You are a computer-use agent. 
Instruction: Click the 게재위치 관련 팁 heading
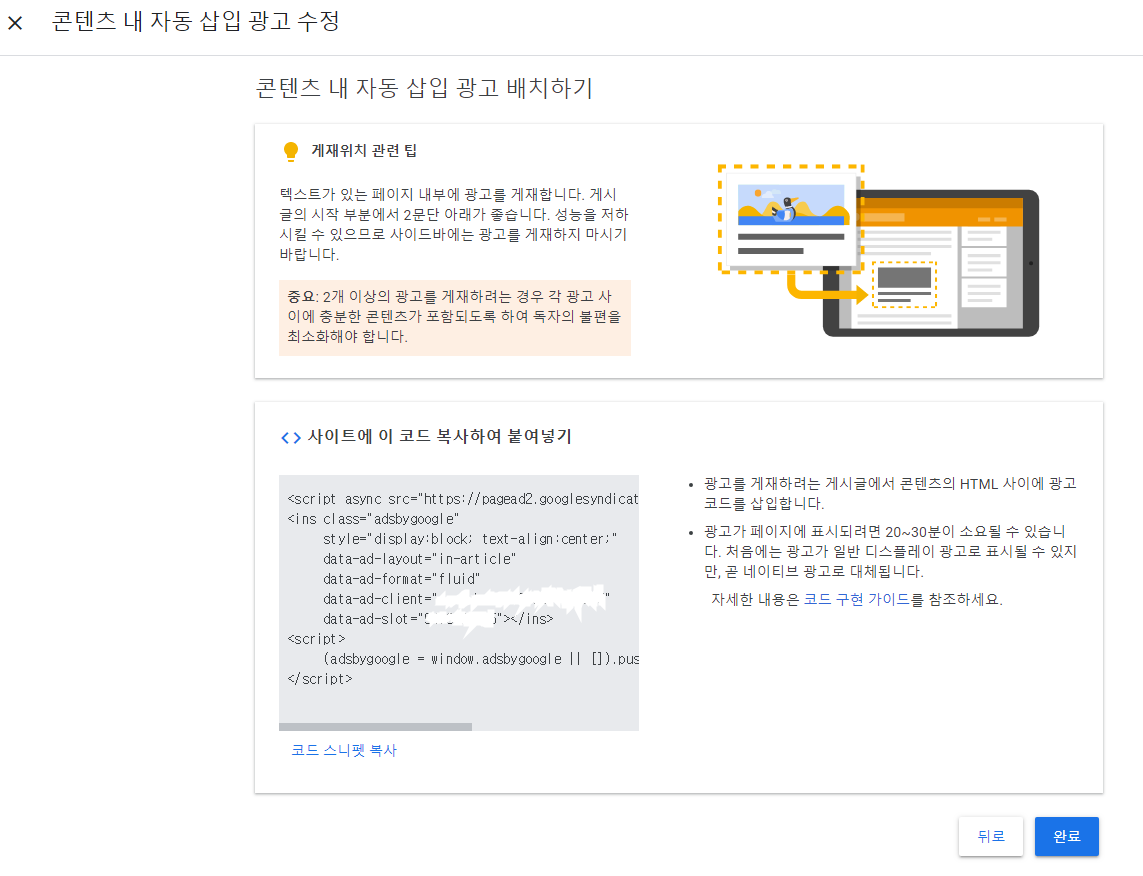[364, 150]
